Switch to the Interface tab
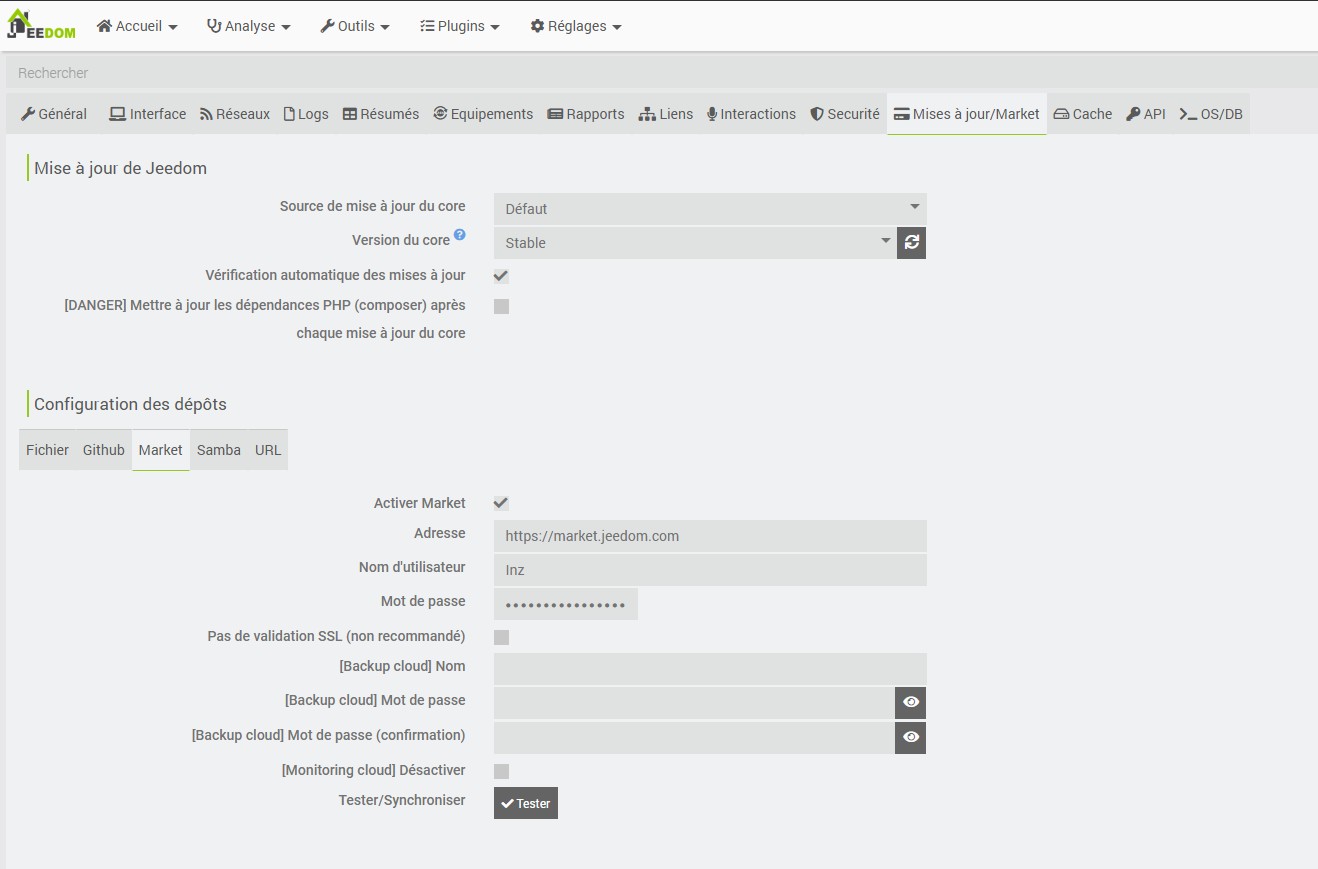This screenshot has width=1318, height=869. tap(148, 114)
